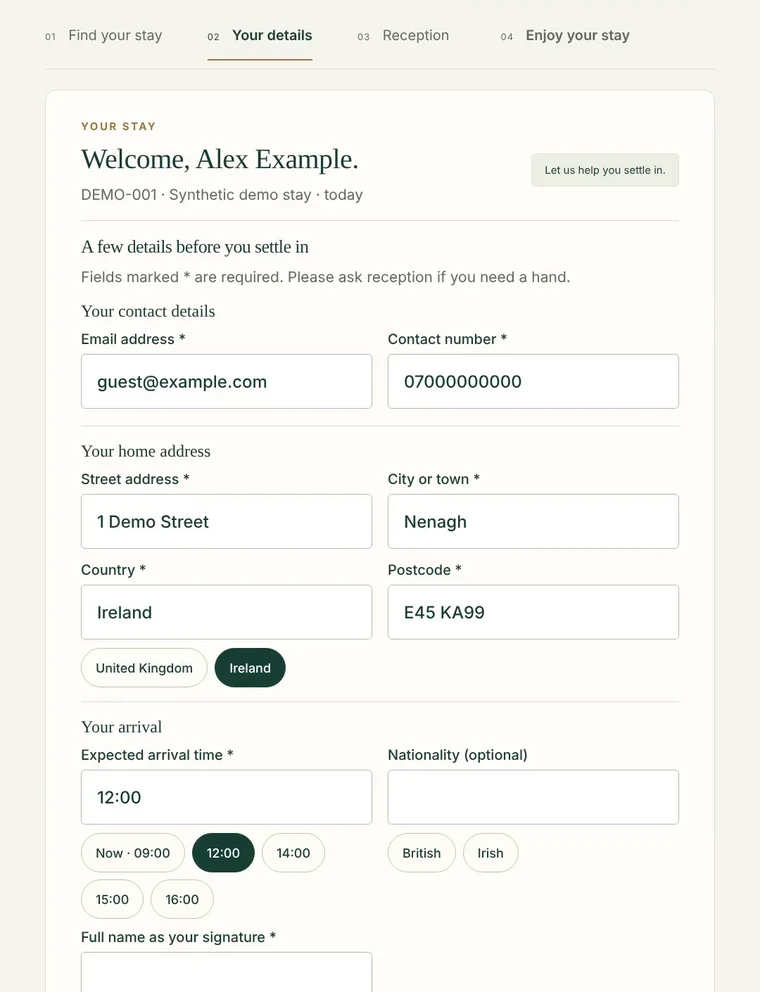The image size is (760, 992).
Task: Click the Country input box
Action: (227, 612)
